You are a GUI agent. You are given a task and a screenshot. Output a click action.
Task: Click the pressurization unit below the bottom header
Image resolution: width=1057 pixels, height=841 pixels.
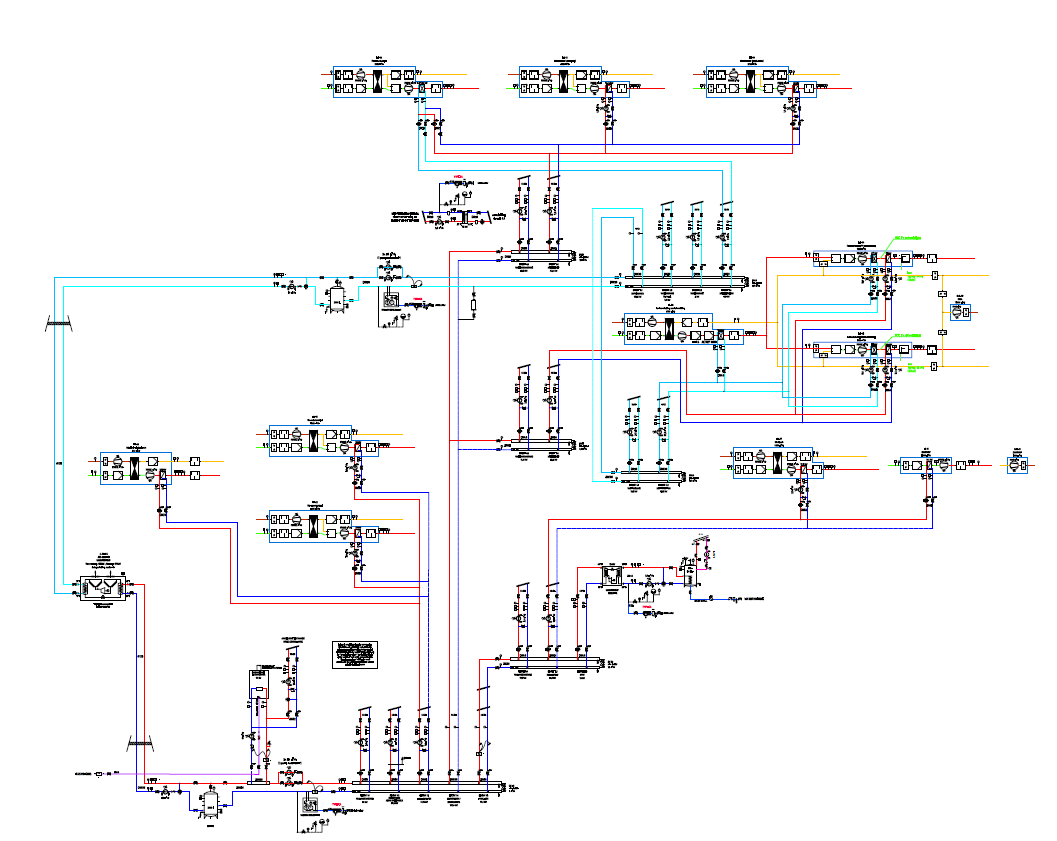click(x=310, y=803)
